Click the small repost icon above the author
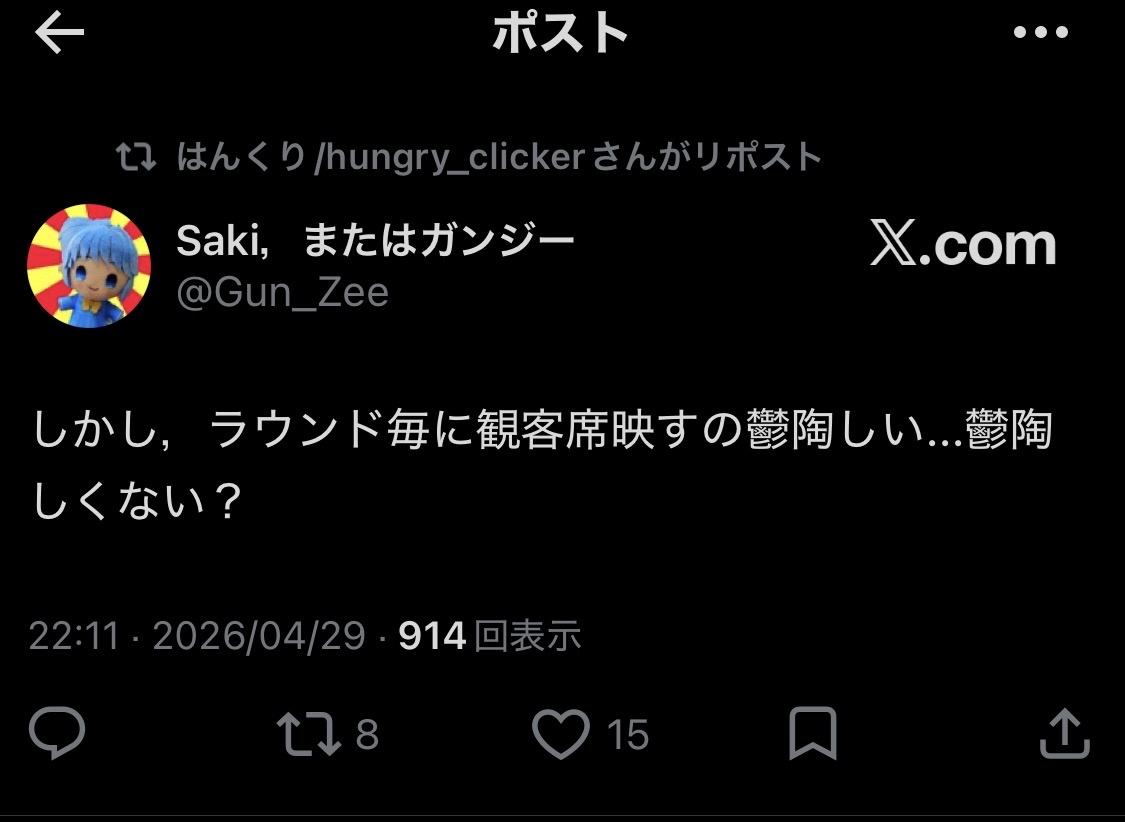The width and height of the screenshot is (1125, 822). (135, 157)
